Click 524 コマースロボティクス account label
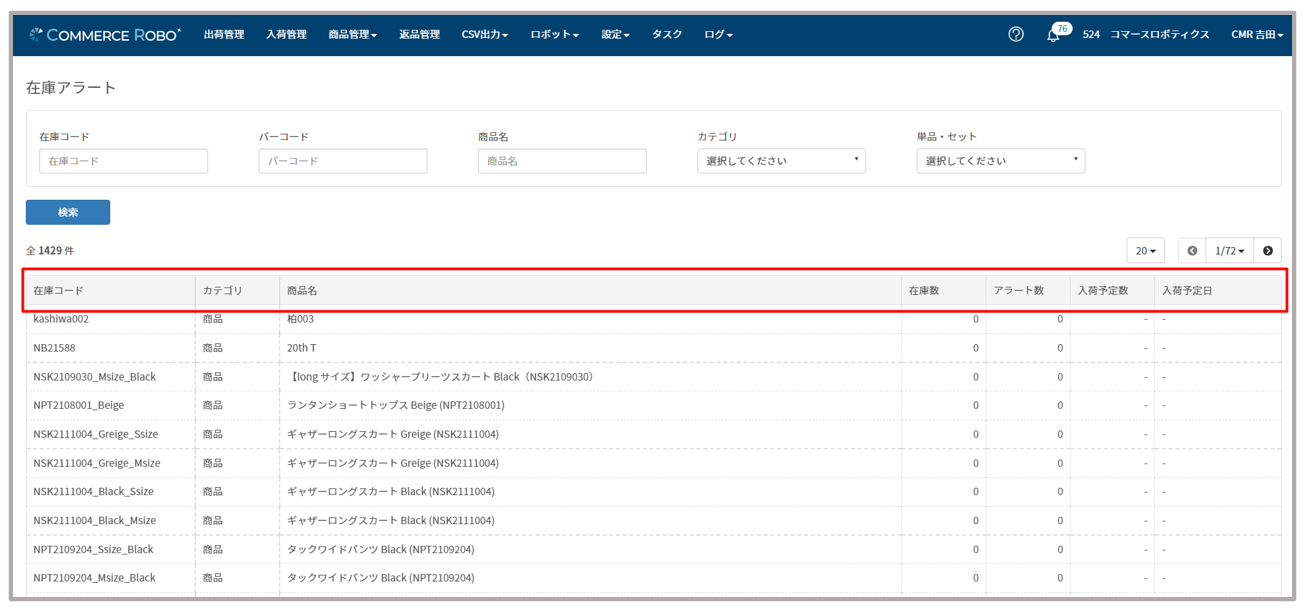This screenshot has width=1305, height=610. click(1146, 34)
